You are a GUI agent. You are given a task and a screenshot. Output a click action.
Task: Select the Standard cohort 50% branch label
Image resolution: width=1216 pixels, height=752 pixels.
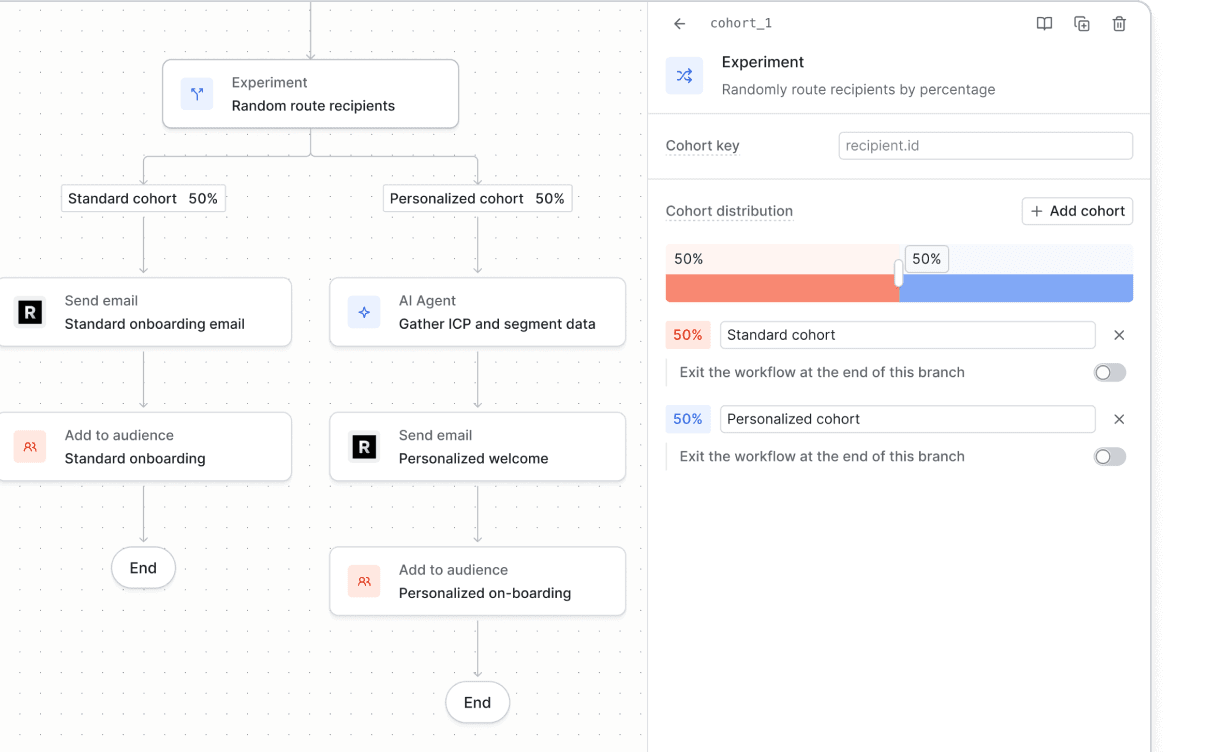(143, 199)
